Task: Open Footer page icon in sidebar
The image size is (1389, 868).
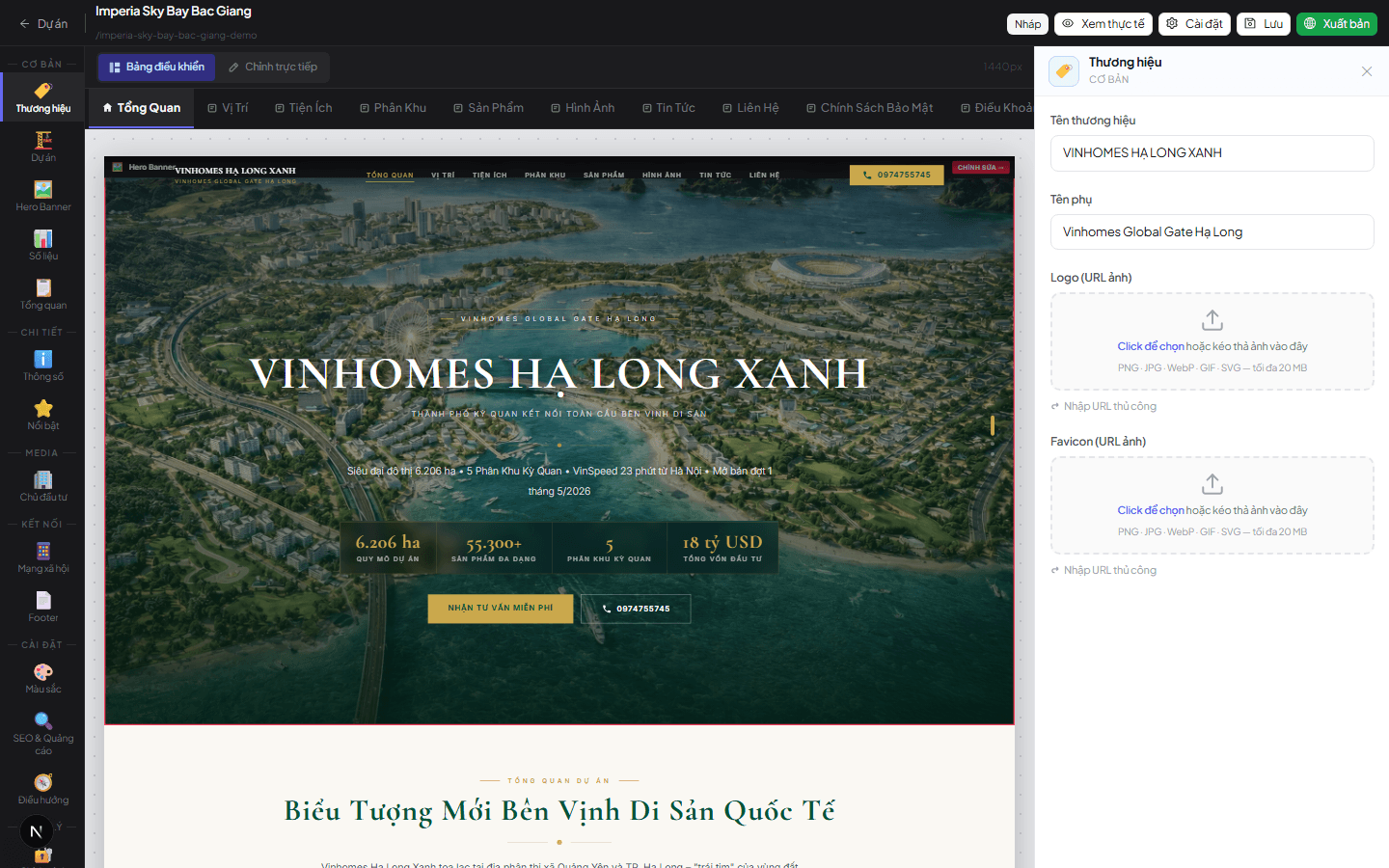Action: (x=42, y=607)
